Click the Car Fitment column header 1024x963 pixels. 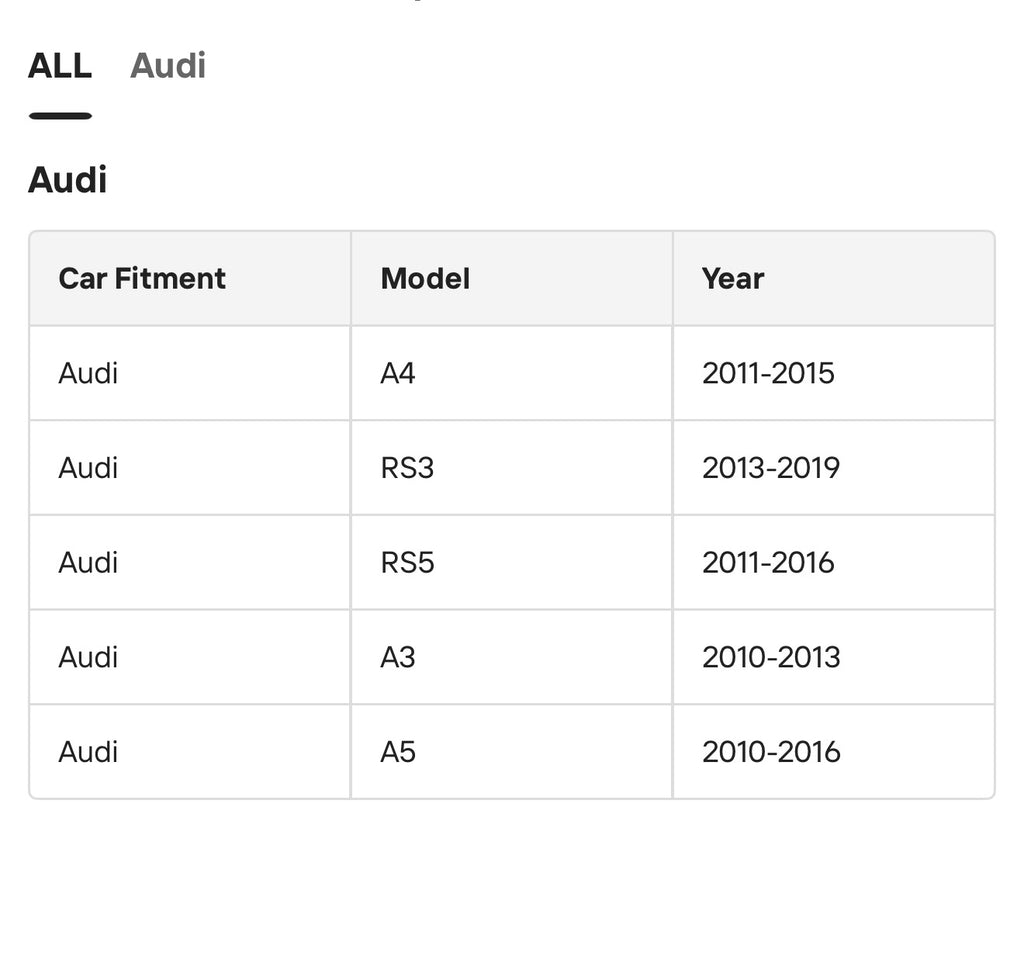coord(142,279)
